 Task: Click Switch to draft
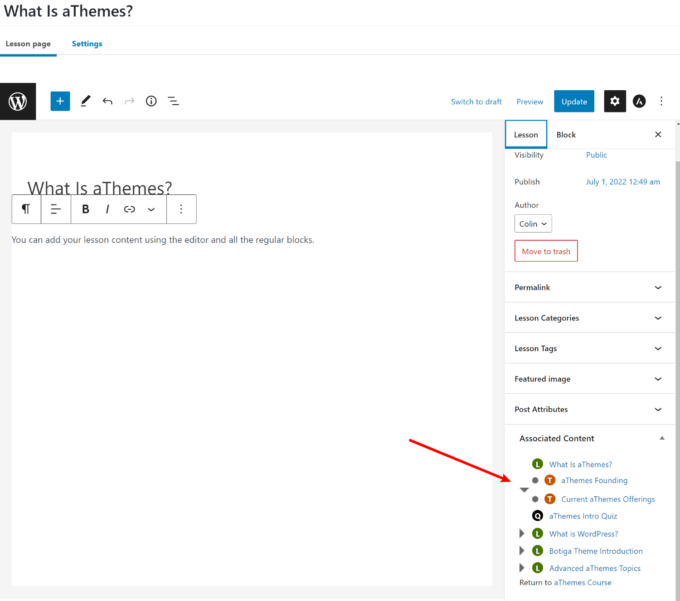[x=476, y=101]
